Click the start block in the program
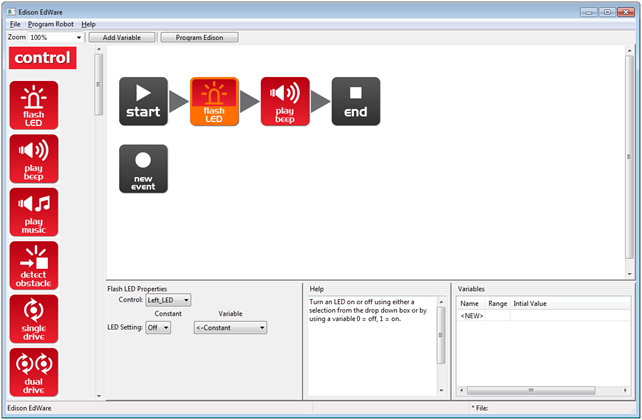Viewport: 642px width, 420px height. (143, 101)
